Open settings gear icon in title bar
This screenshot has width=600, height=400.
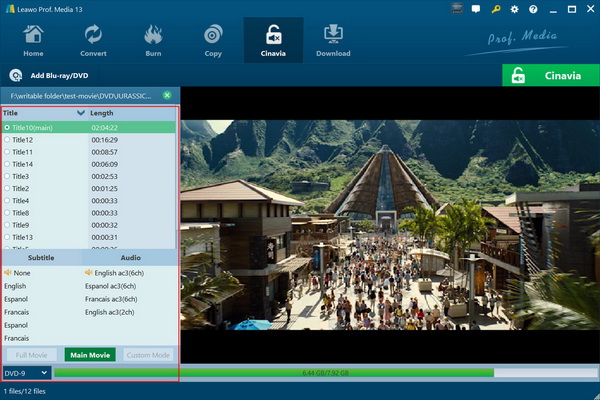click(x=514, y=9)
